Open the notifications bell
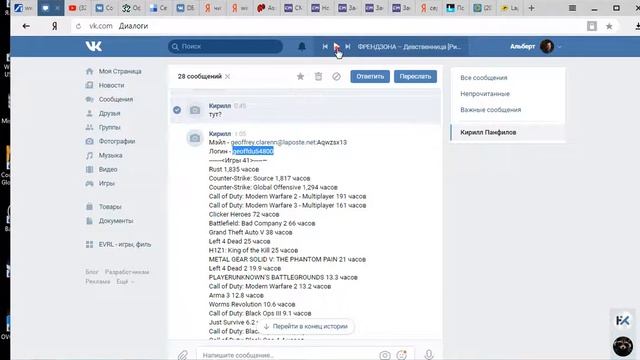This screenshot has height=360, width=640. click(x=302, y=47)
